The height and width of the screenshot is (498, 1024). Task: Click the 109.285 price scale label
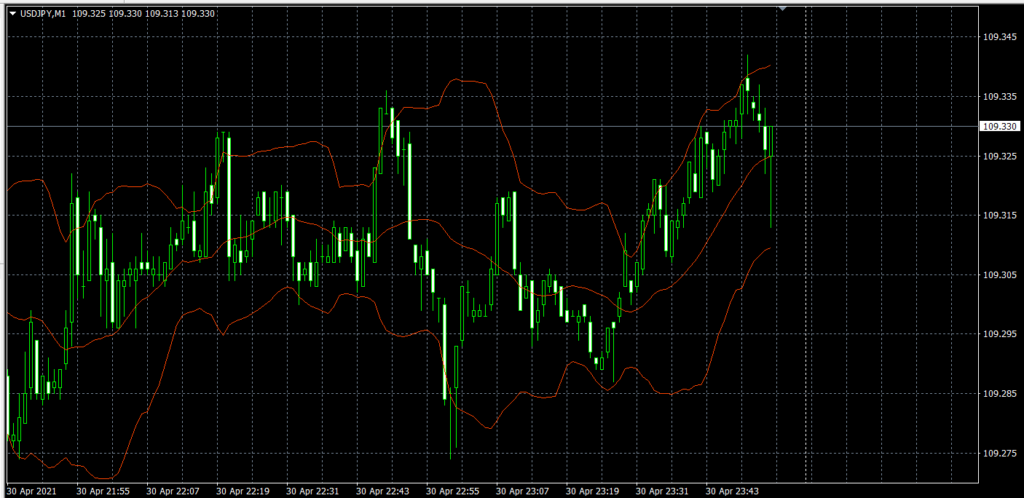[x=999, y=394]
